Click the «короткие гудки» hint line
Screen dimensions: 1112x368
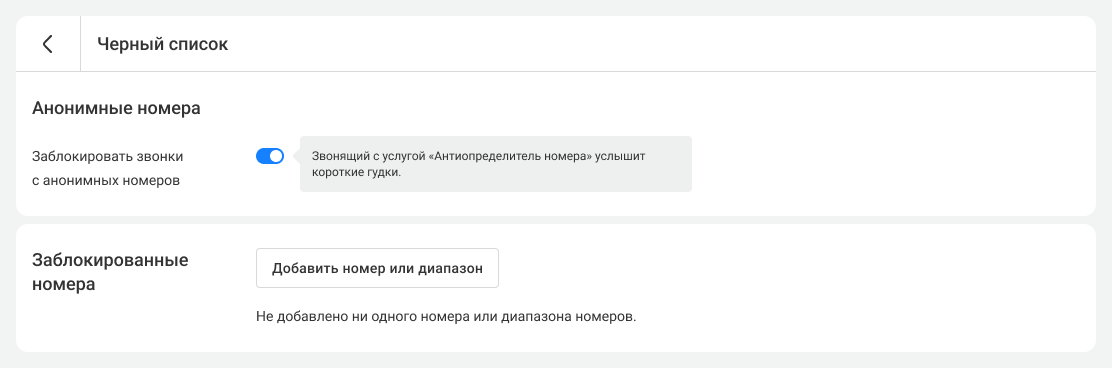[x=357, y=172]
